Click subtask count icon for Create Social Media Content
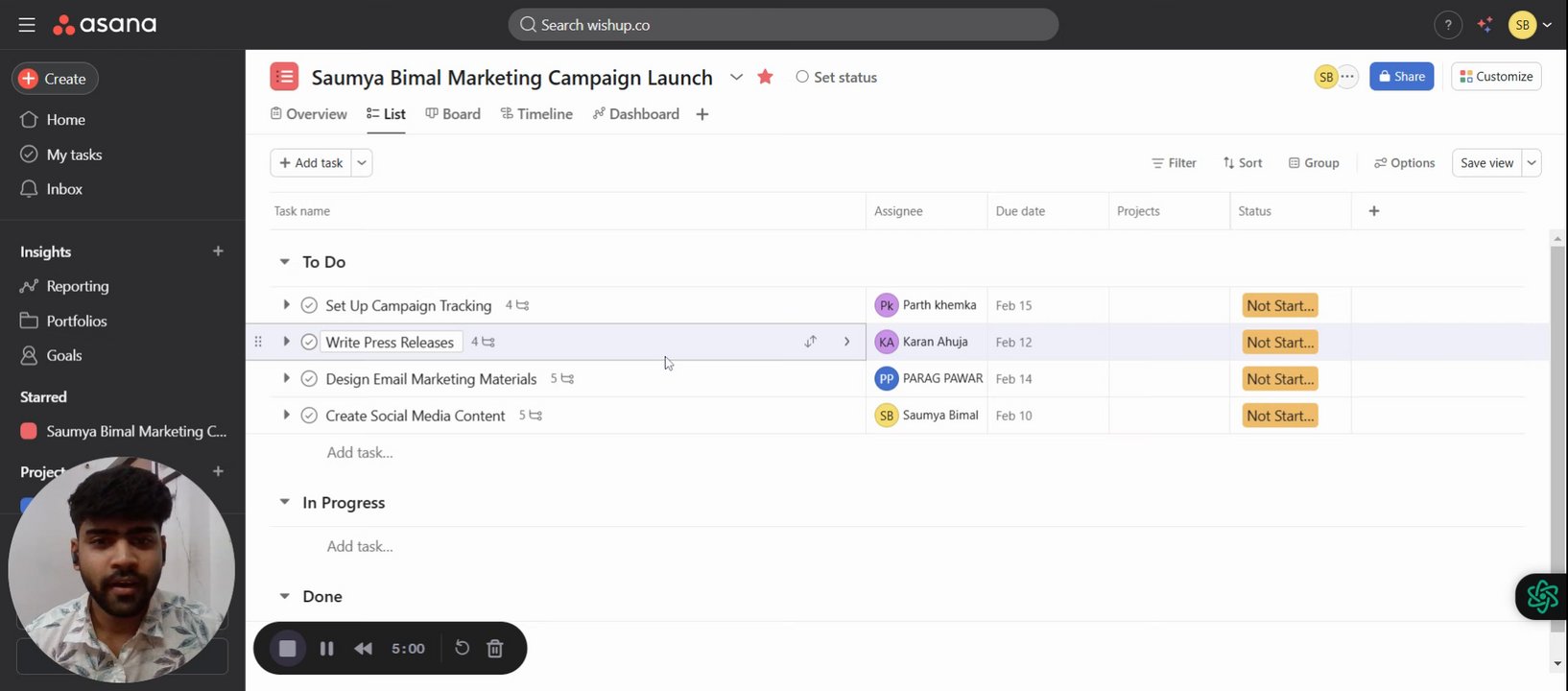 535,416
